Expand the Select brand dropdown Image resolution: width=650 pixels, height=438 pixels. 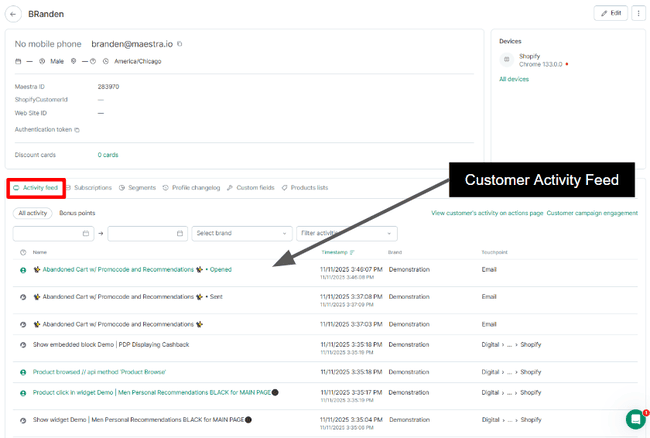click(242, 233)
